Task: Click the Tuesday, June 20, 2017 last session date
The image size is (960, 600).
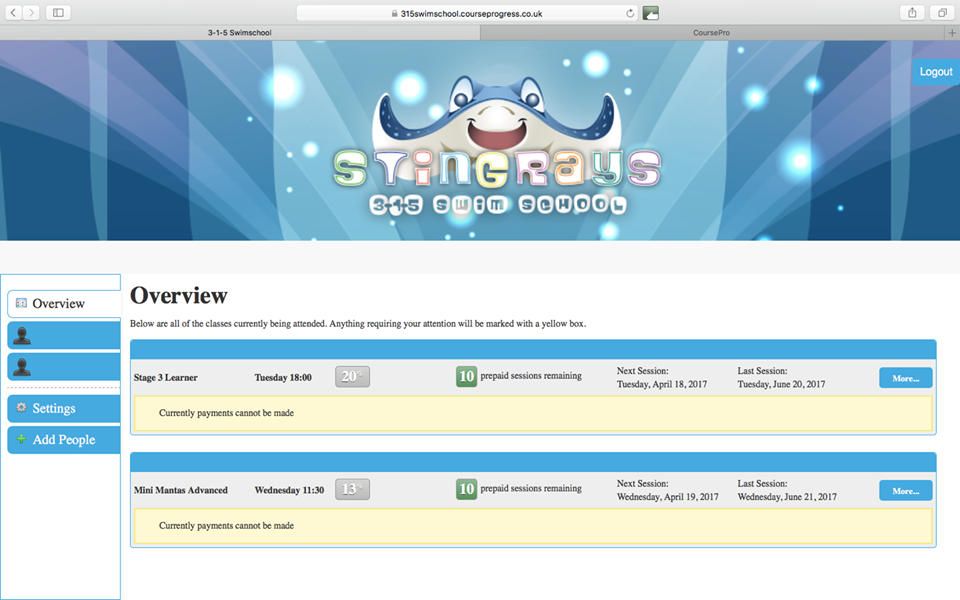Action: click(x=781, y=384)
